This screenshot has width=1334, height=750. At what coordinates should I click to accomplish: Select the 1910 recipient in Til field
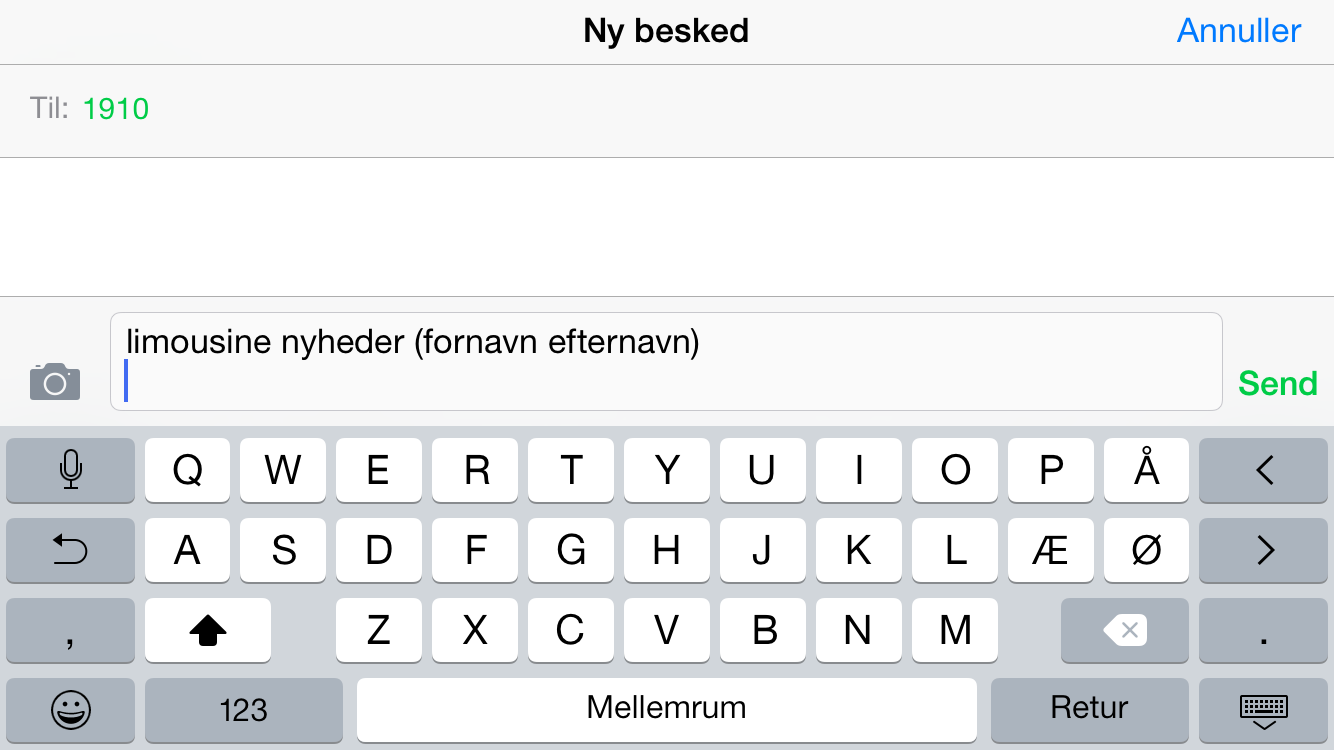(x=116, y=109)
